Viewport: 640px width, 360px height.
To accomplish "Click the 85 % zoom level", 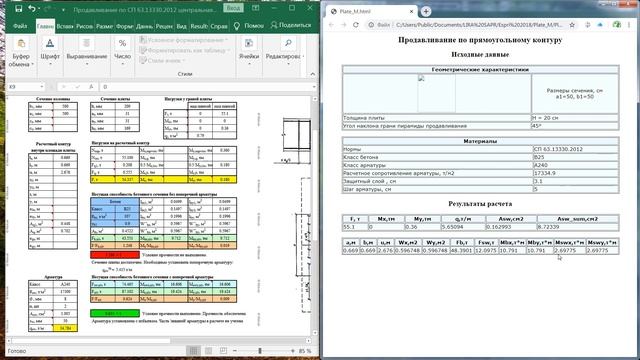I will 305,351.
